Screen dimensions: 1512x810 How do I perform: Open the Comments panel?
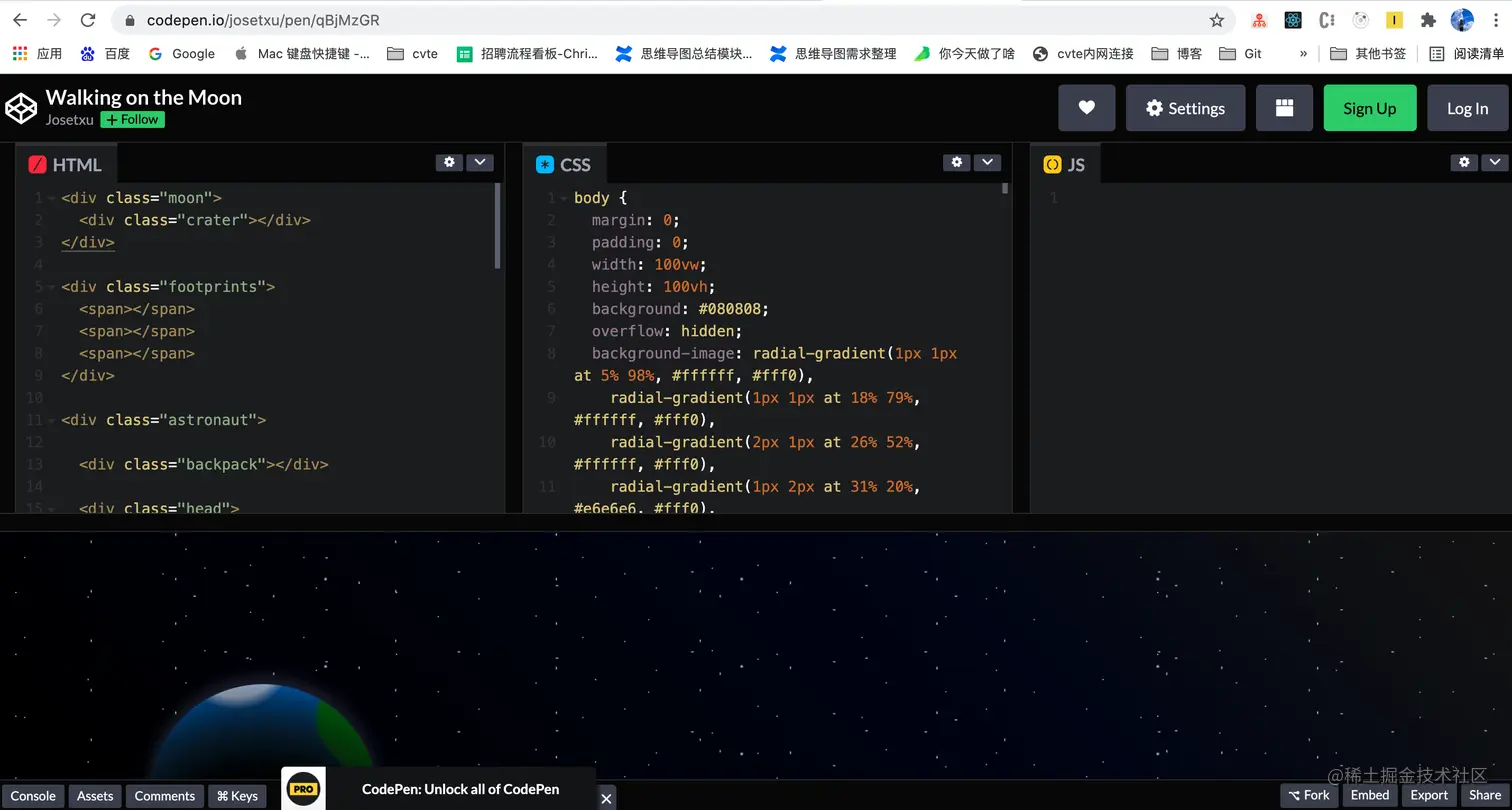click(x=165, y=796)
